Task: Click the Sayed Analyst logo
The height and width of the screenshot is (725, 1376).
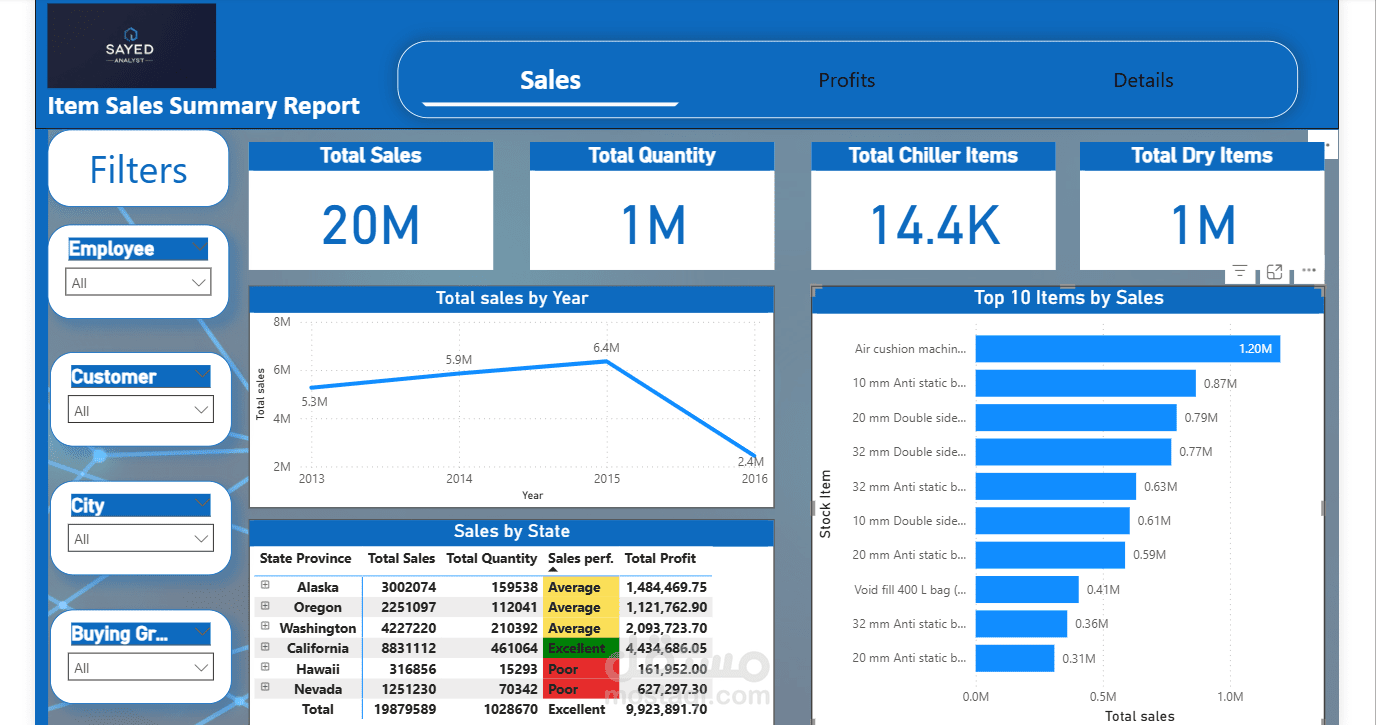Action: pos(131,45)
